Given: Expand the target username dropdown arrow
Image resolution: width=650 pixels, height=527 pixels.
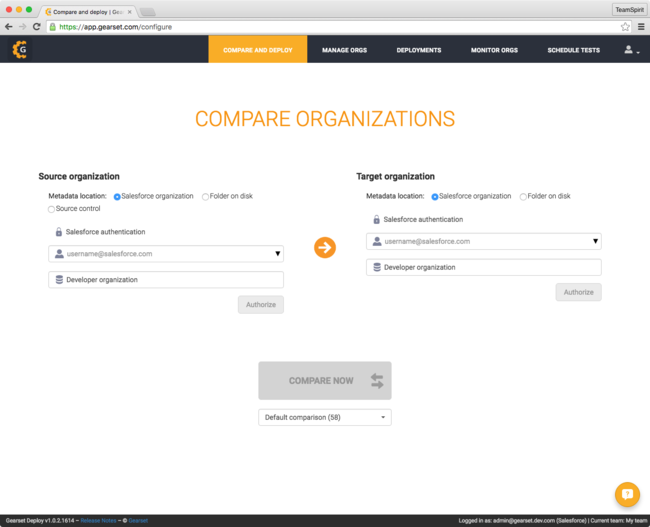Looking at the screenshot, I should pos(595,241).
